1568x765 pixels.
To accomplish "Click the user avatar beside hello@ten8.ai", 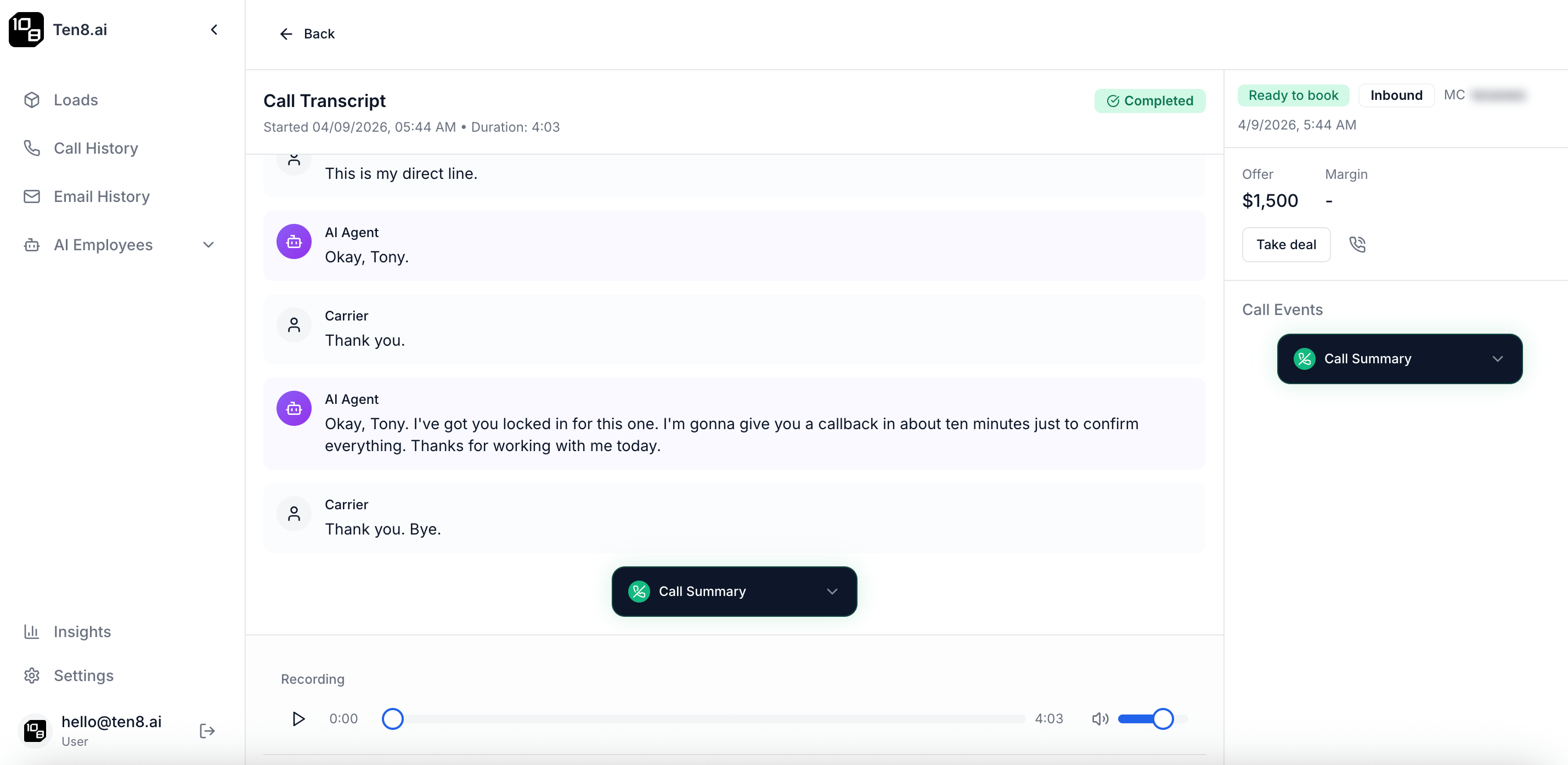I will point(35,730).
